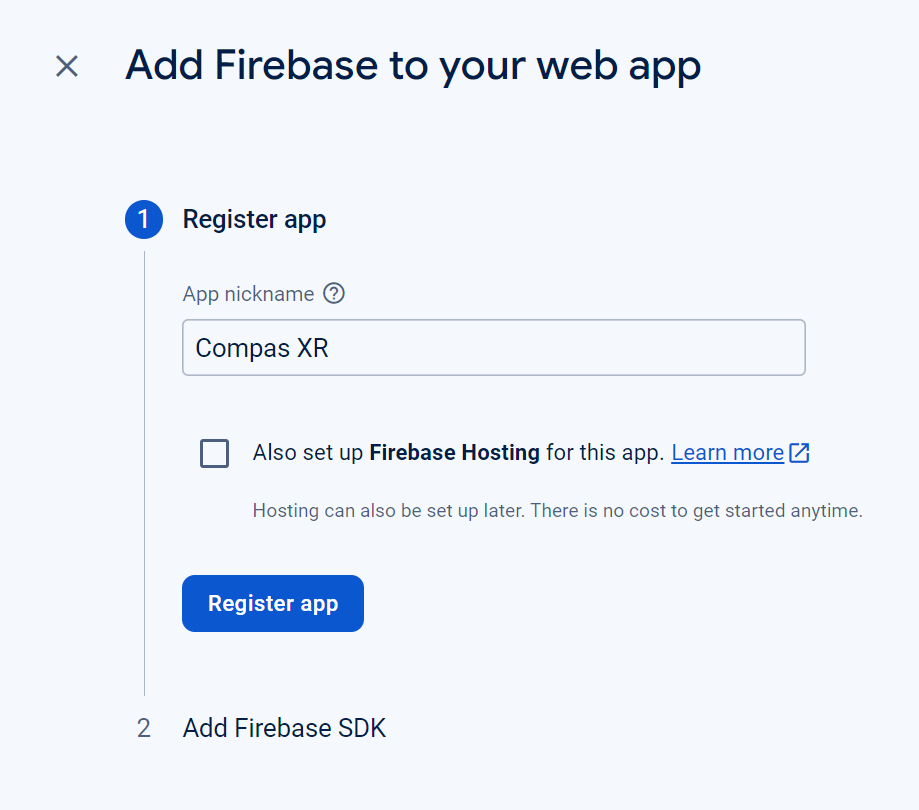
Task: Open the Register app section header
Action: coord(254,219)
